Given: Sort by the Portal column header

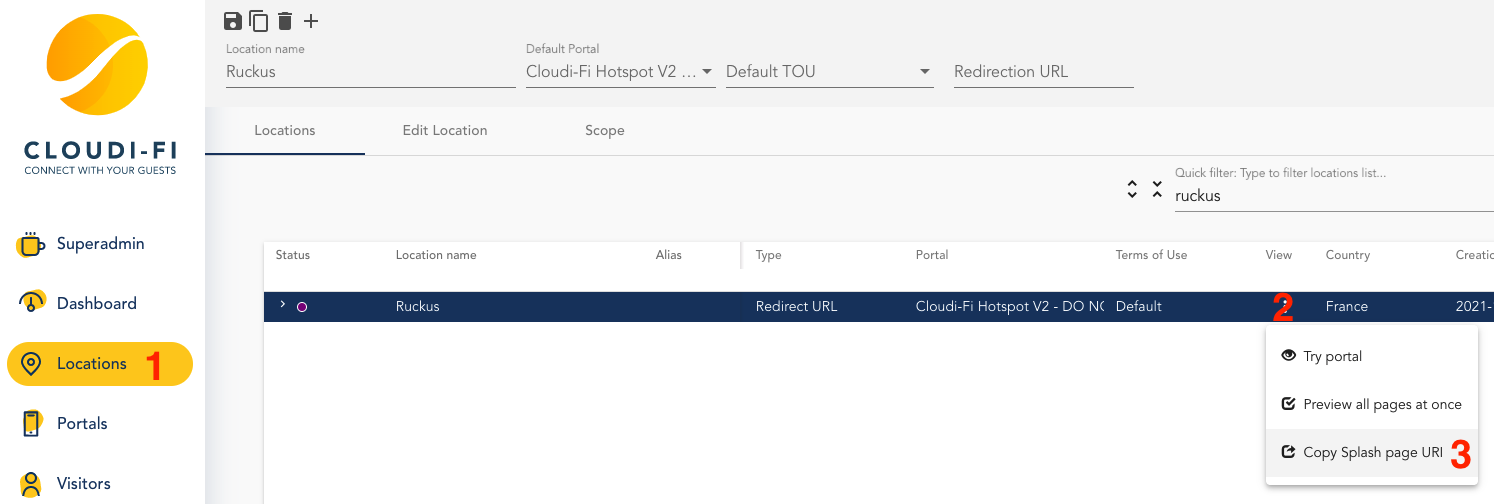Looking at the screenshot, I should pos(932,255).
